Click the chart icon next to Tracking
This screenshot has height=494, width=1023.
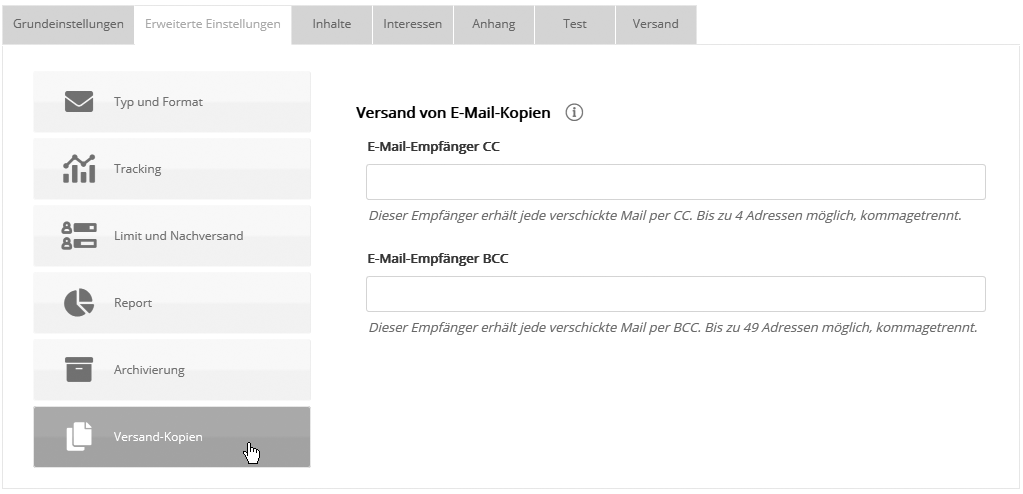(x=79, y=169)
